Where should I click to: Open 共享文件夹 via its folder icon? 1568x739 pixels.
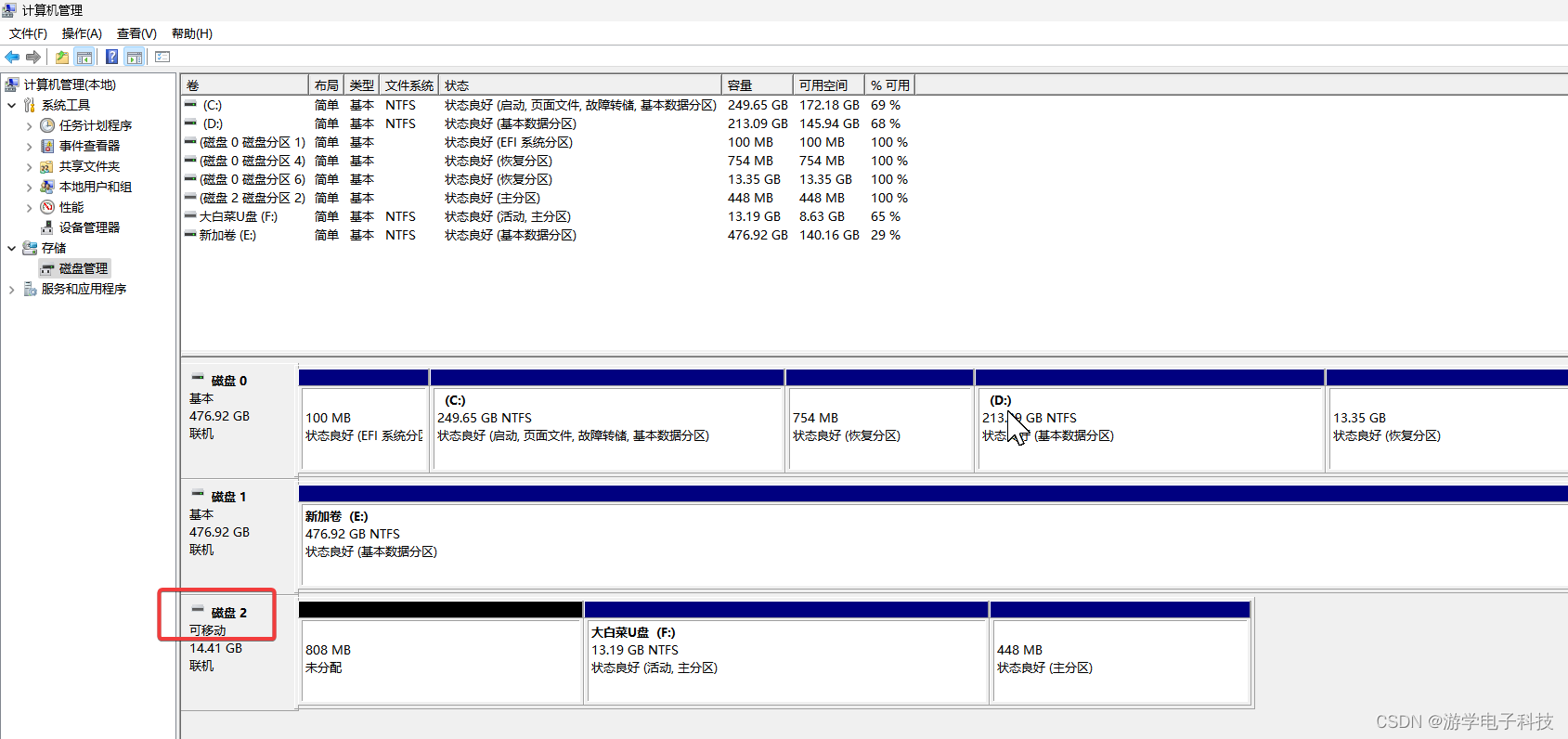point(47,166)
